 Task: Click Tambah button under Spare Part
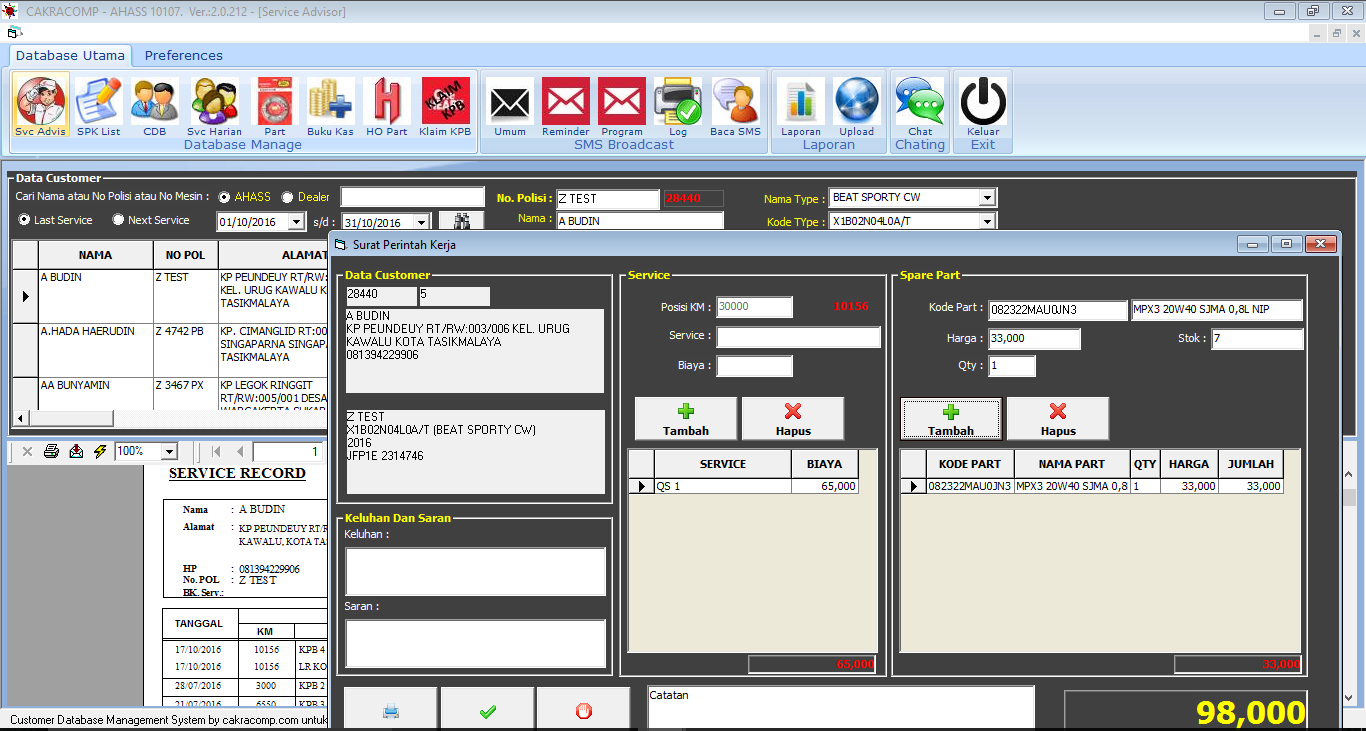coord(950,419)
